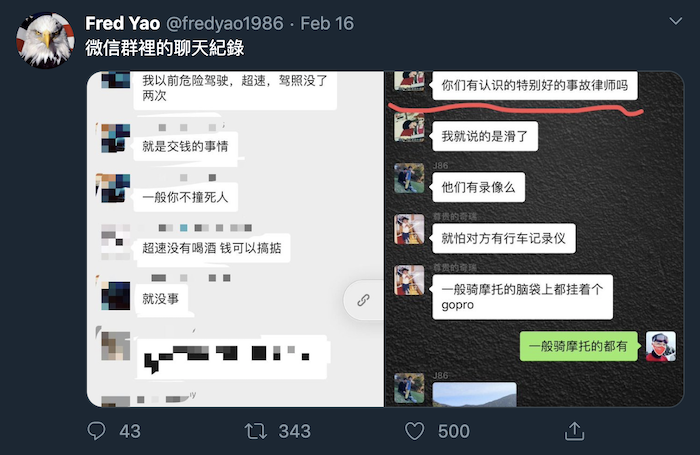Open the share tweet icon
The image size is (700, 455).
[x=574, y=431]
